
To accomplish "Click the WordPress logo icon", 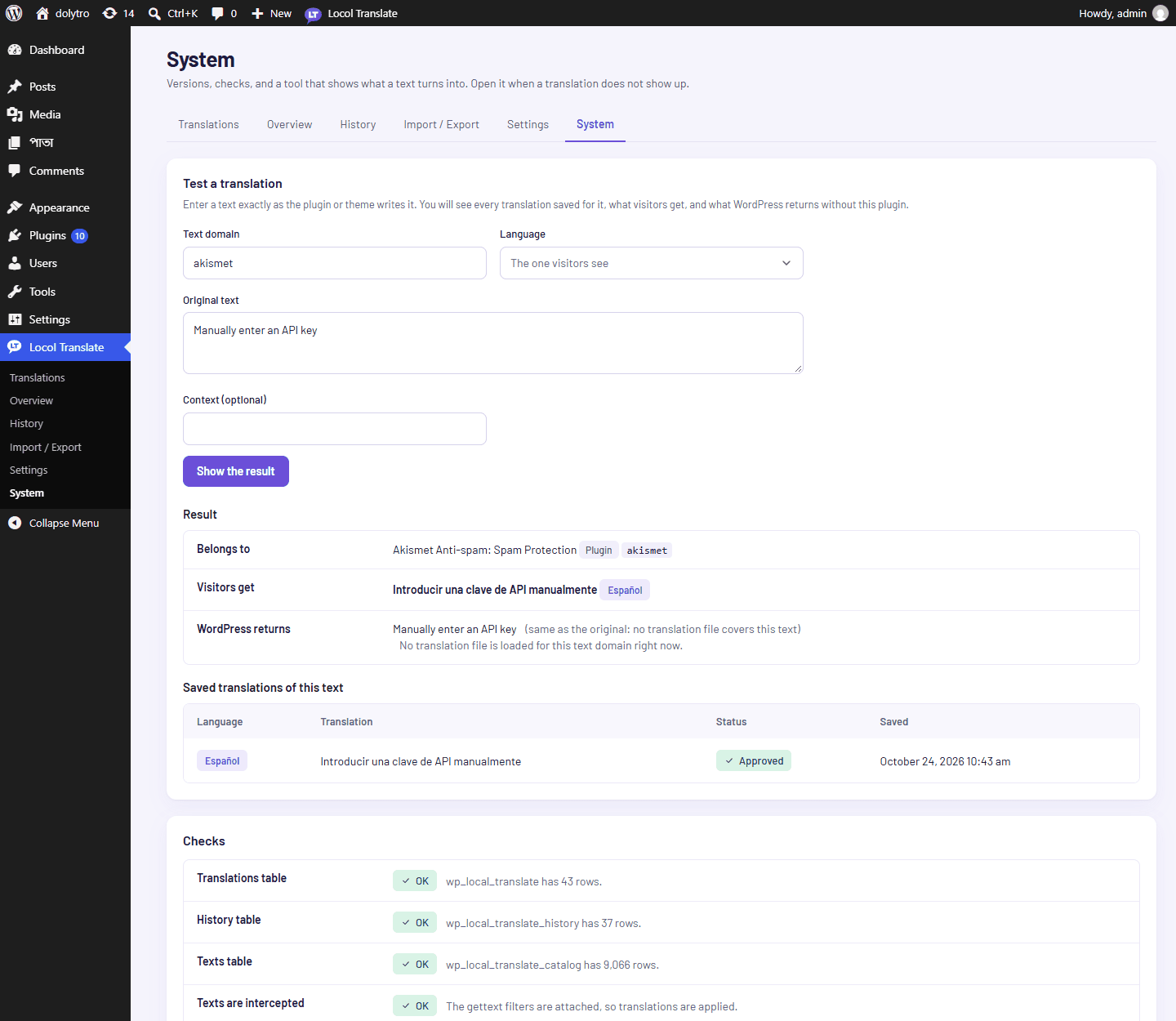I will coord(14,13).
